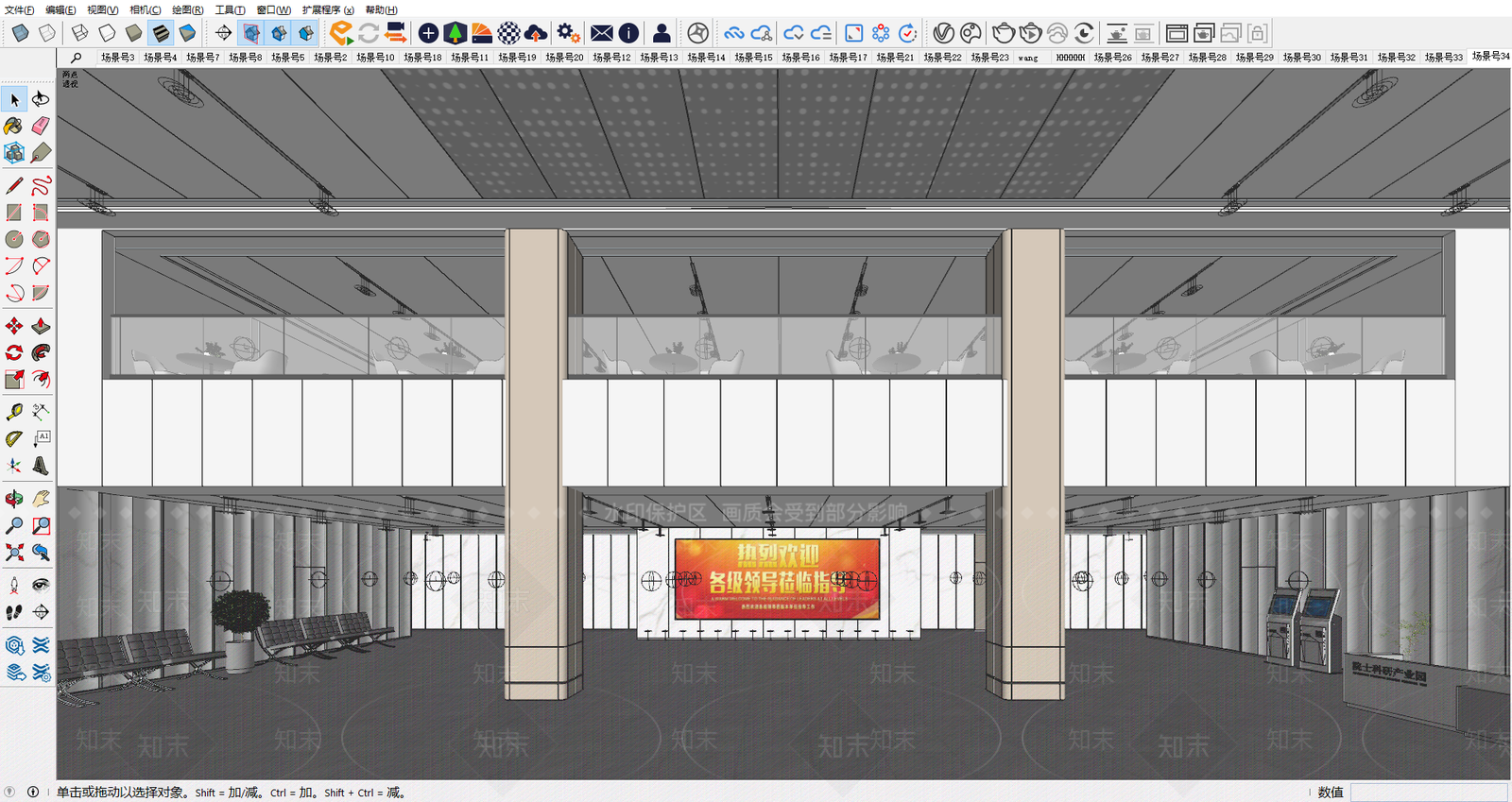Viewport: 1512px width, 802px height.
Task: Toggle Shaded with Textures style
Action: pyautogui.click(x=161, y=33)
